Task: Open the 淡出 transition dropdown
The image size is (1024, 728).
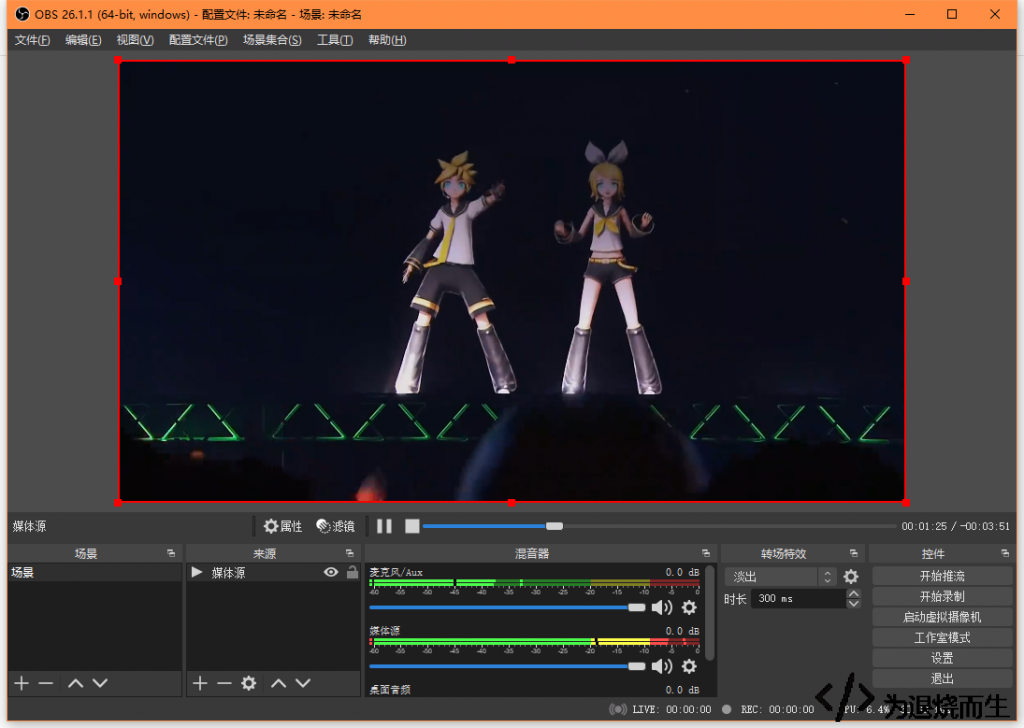Action: [x=780, y=577]
